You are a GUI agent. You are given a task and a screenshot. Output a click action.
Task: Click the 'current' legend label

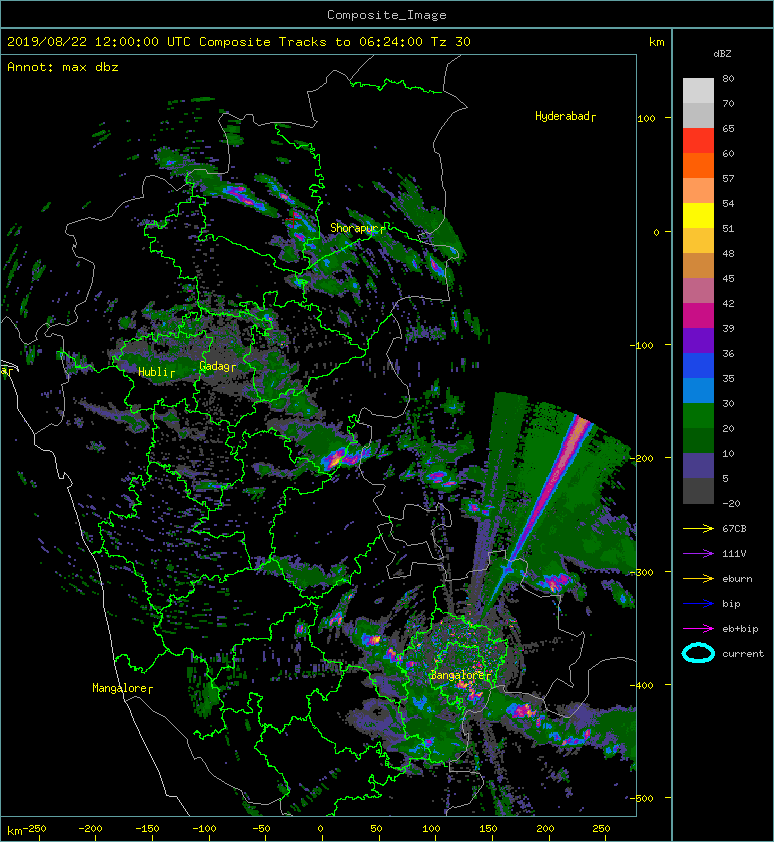click(743, 654)
